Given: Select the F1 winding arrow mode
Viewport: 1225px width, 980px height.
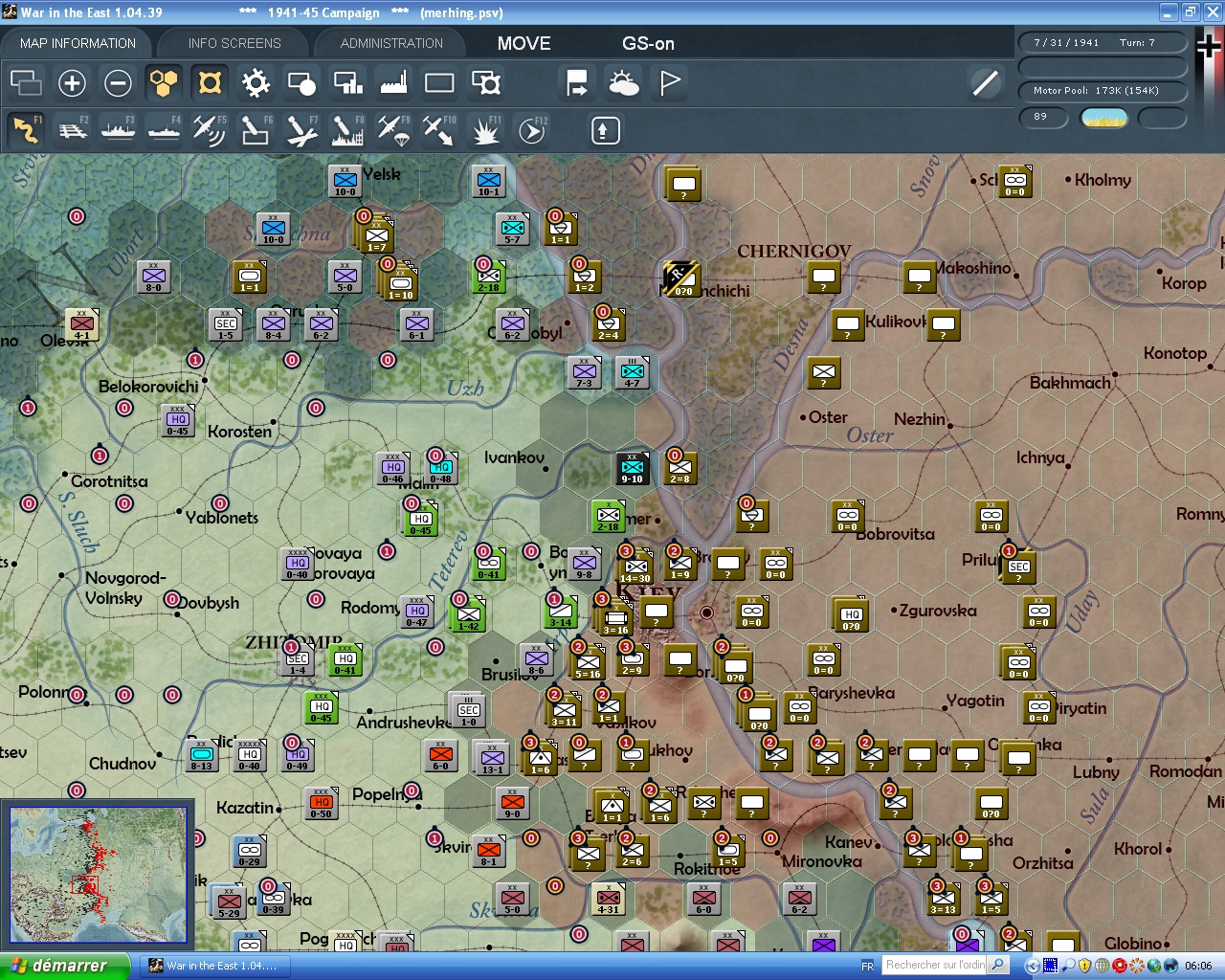Looking at the screenshot, I should point(26,129).
